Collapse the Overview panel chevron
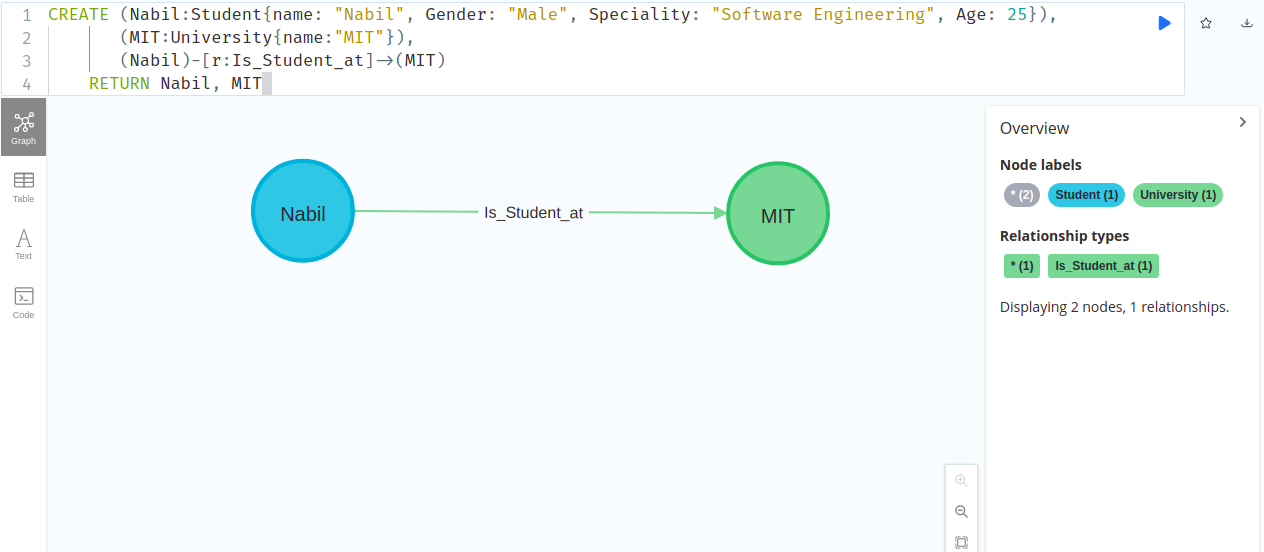 tap(1243, 122)
